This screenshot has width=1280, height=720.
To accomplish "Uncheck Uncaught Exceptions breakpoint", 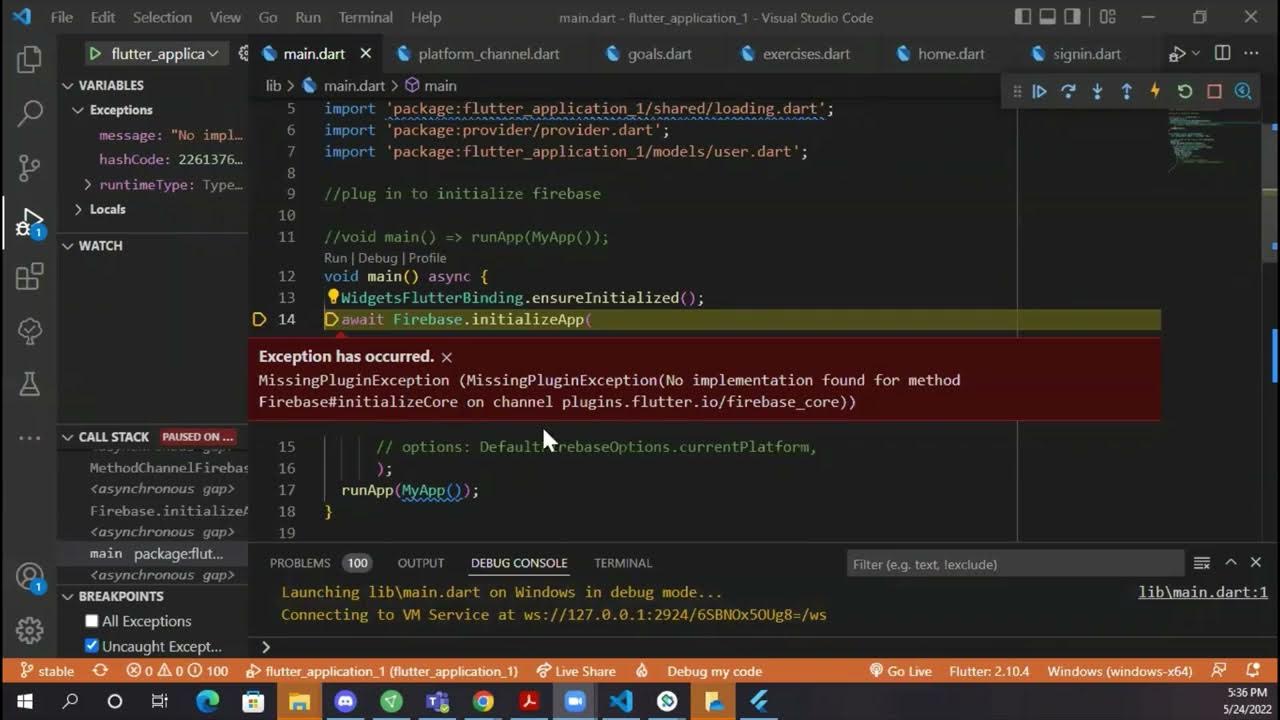I will click(92, 646).
